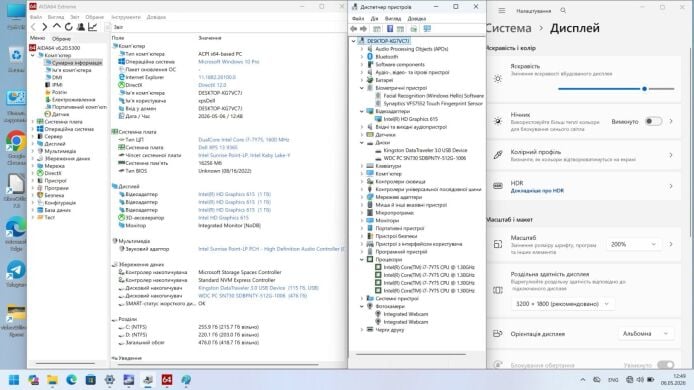Click Device Manager forward arrow
The width and height of the screenshot is (694, 390).
click(363, 29)
